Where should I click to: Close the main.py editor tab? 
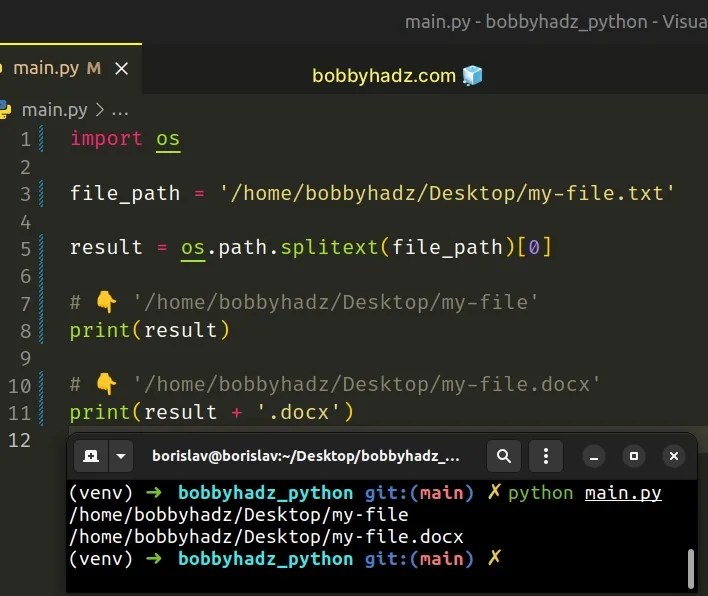click(121, 69)
